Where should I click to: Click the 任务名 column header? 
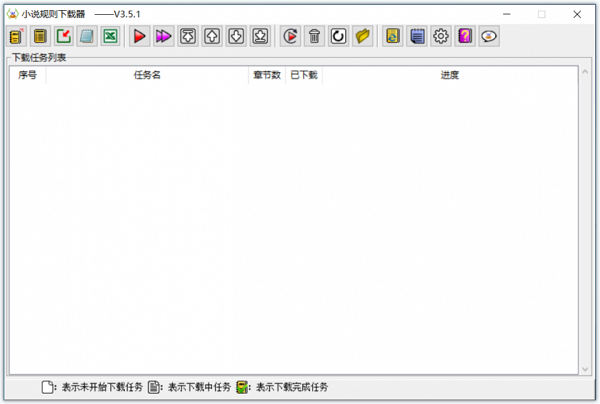(x=147, y=75)
